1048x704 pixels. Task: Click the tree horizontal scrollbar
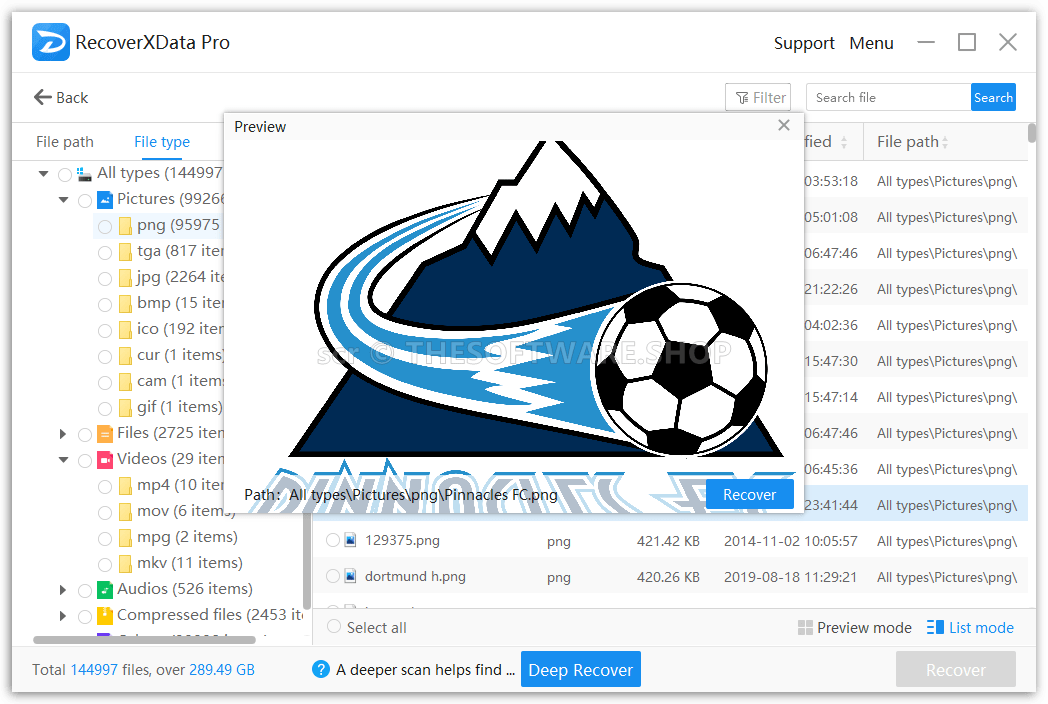click(144, 640)
